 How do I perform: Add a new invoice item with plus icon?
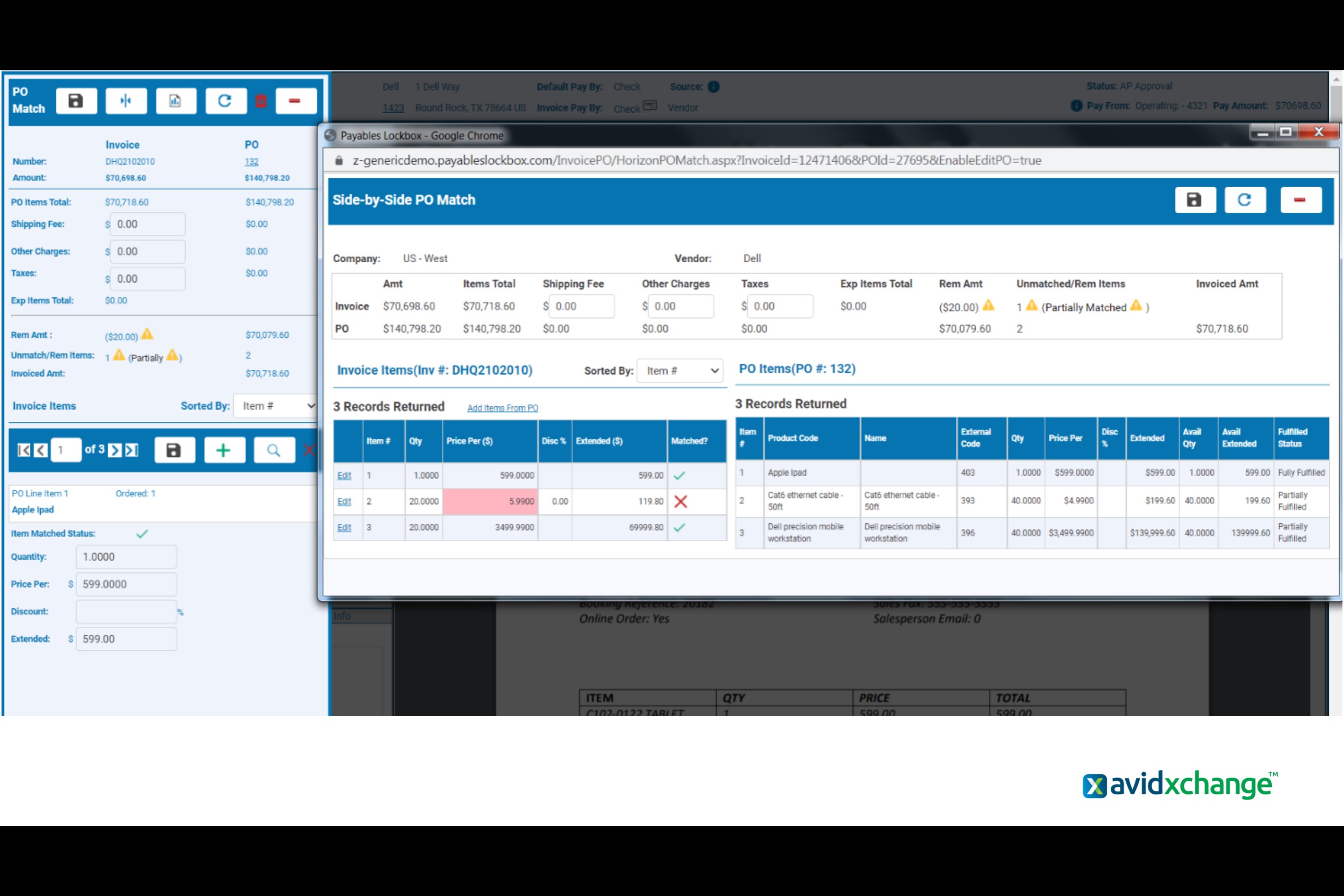coord(224,450)
